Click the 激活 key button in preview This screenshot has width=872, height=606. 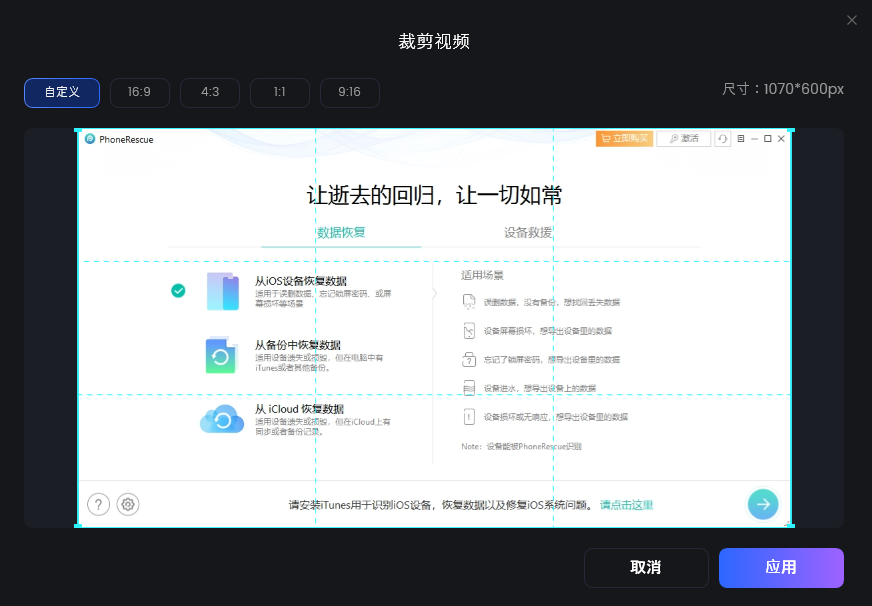tap(683, 138)
